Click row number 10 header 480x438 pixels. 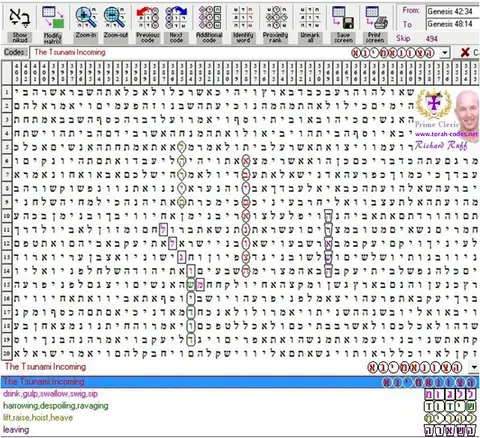point(7,216)
